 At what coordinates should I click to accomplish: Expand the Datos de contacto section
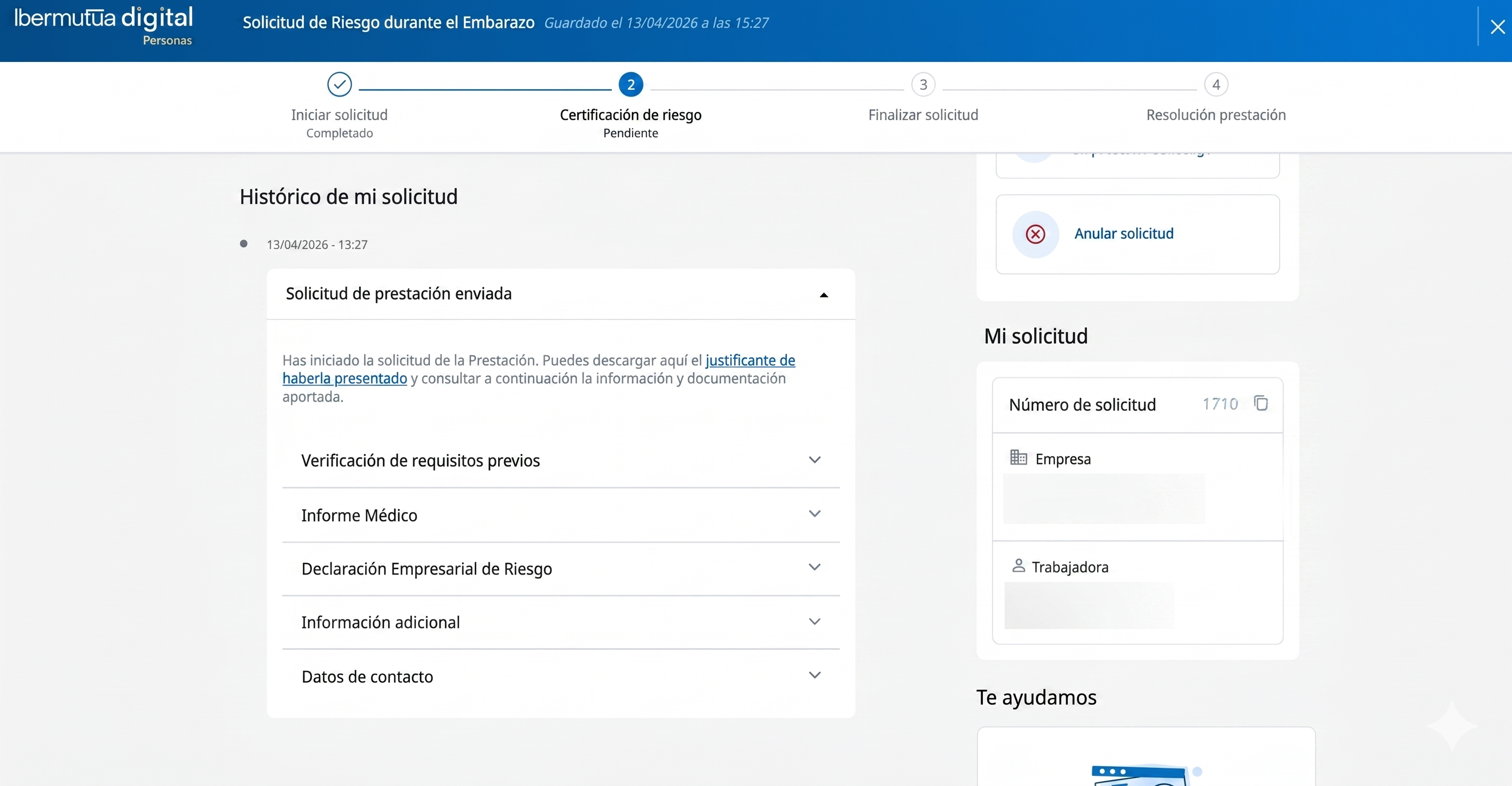[814, 675]
